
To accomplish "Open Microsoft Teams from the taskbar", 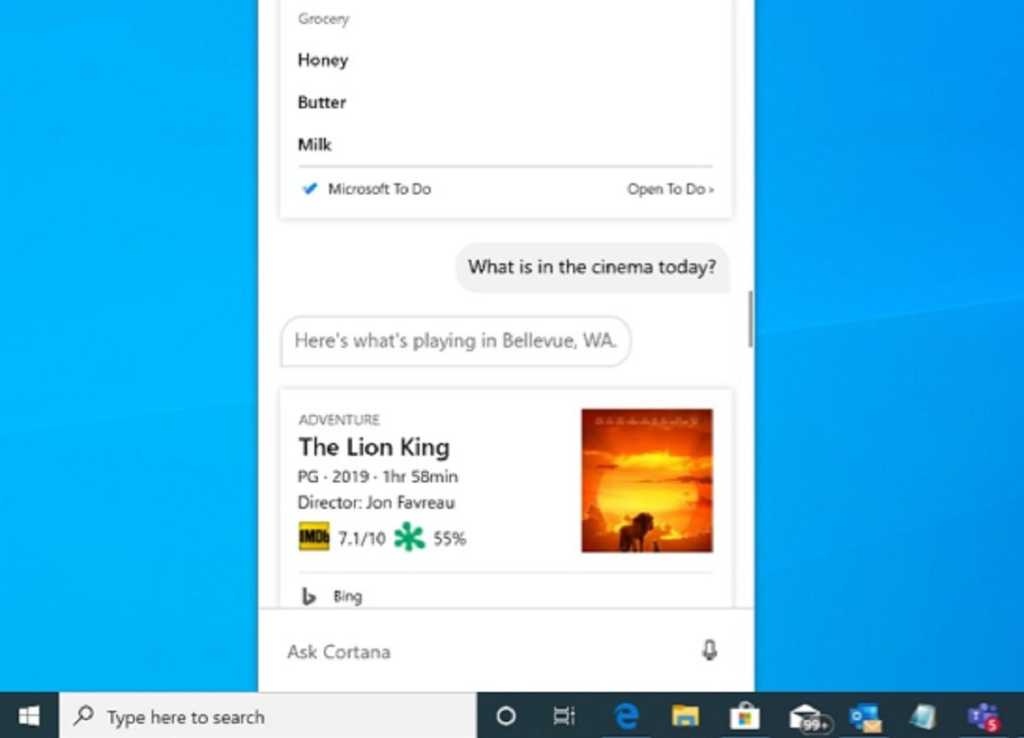I will pos(984,717).
